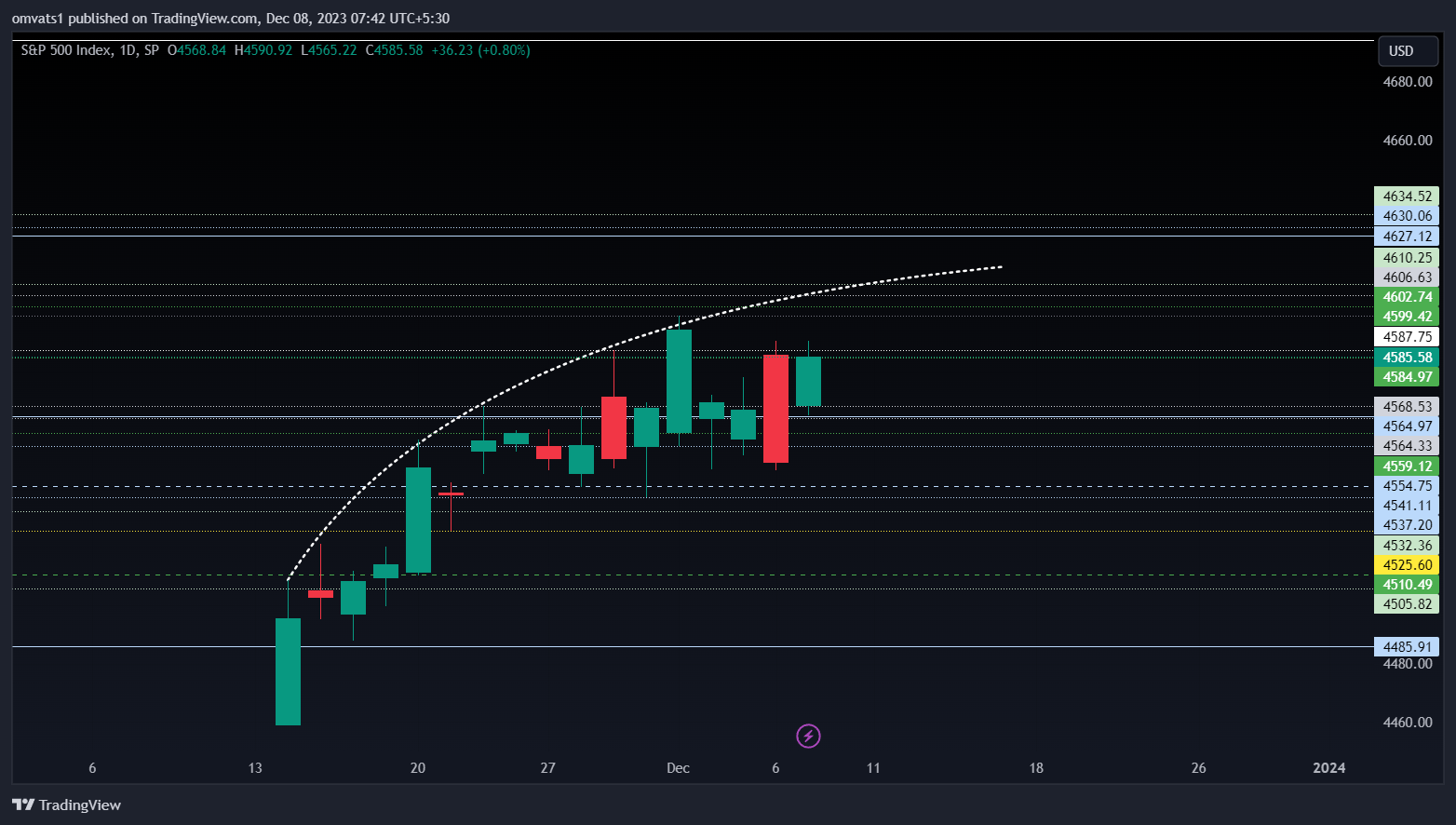This screenshot has height=825, width=1456.
Task: Click the 4599.42 green price label
Action: point(1407,317)
